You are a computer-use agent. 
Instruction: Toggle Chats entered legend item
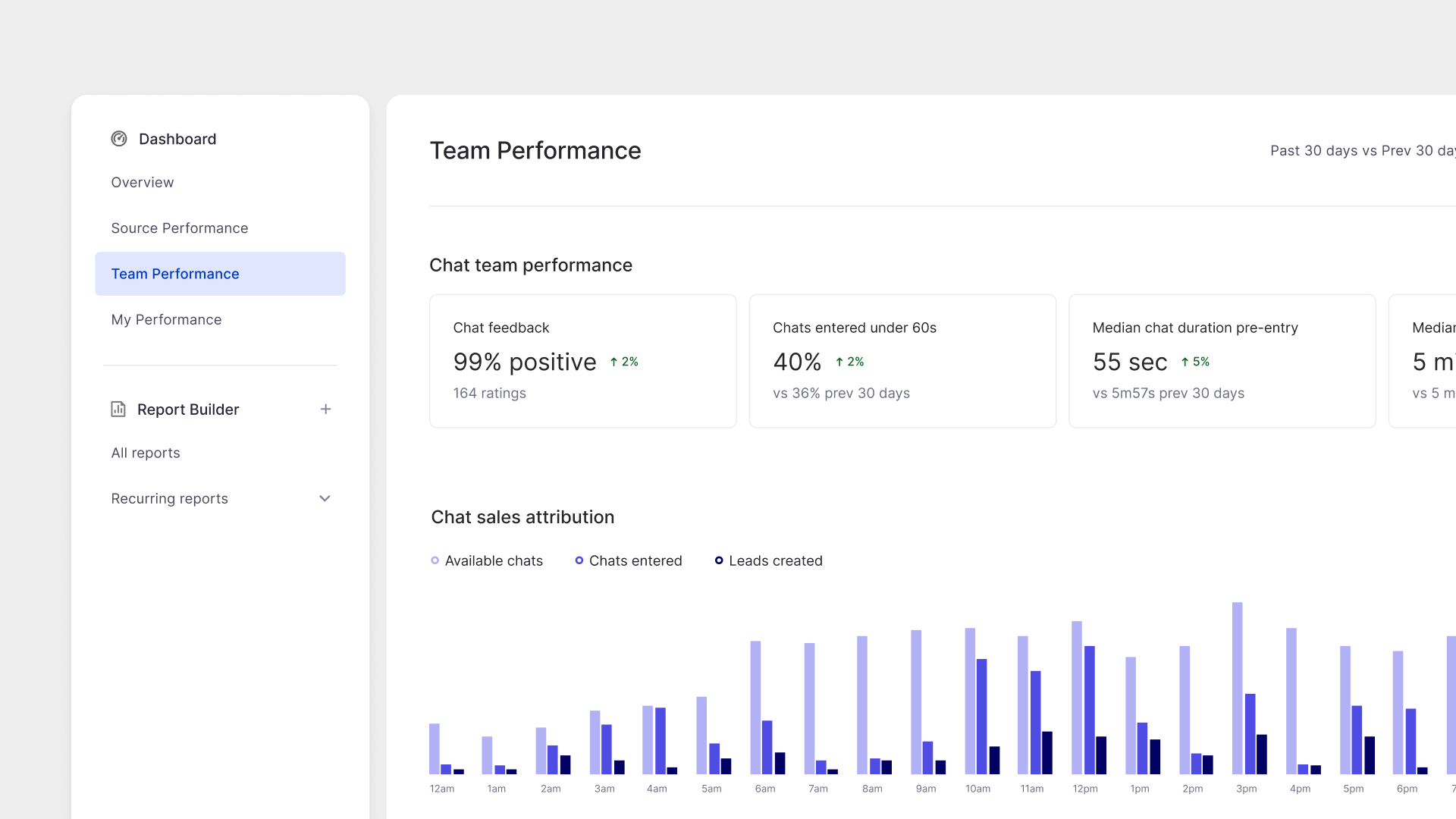click(629, 561)
